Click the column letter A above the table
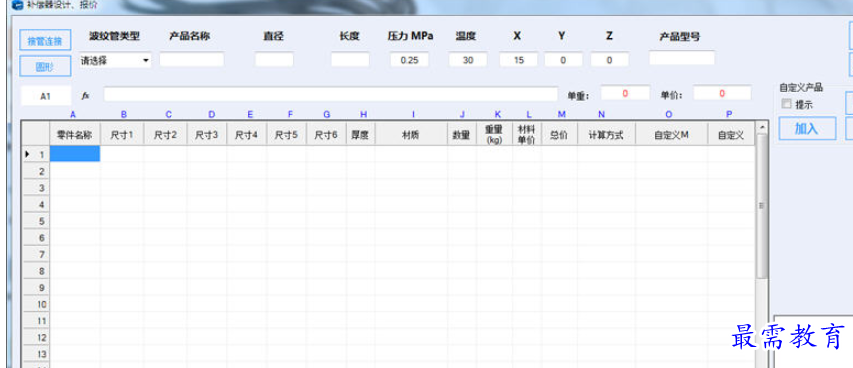 pyautogui.click(x=73, y=114)
